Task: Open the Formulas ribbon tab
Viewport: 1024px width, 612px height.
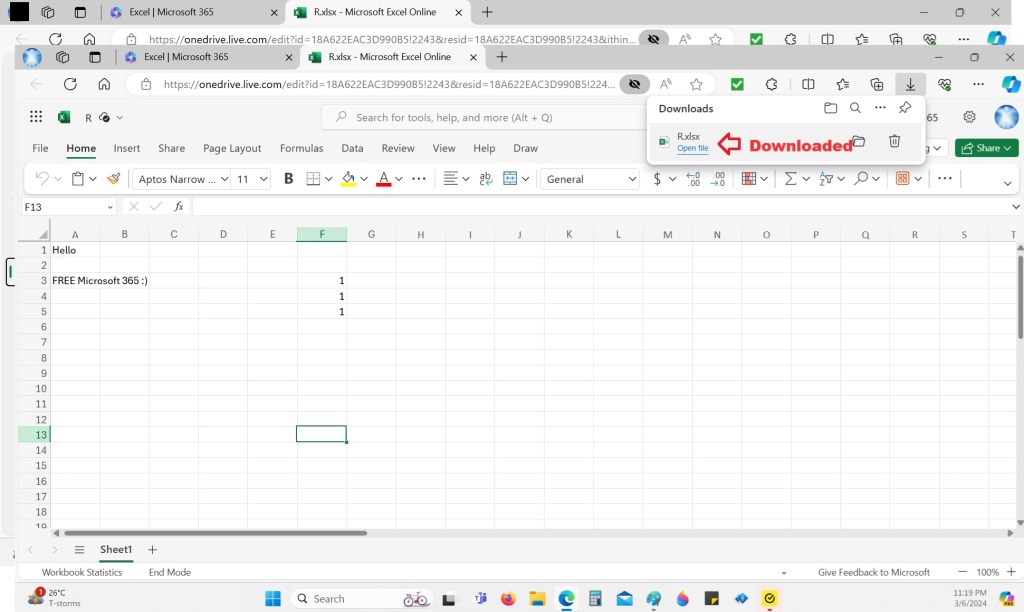Action: coord(301,148)
